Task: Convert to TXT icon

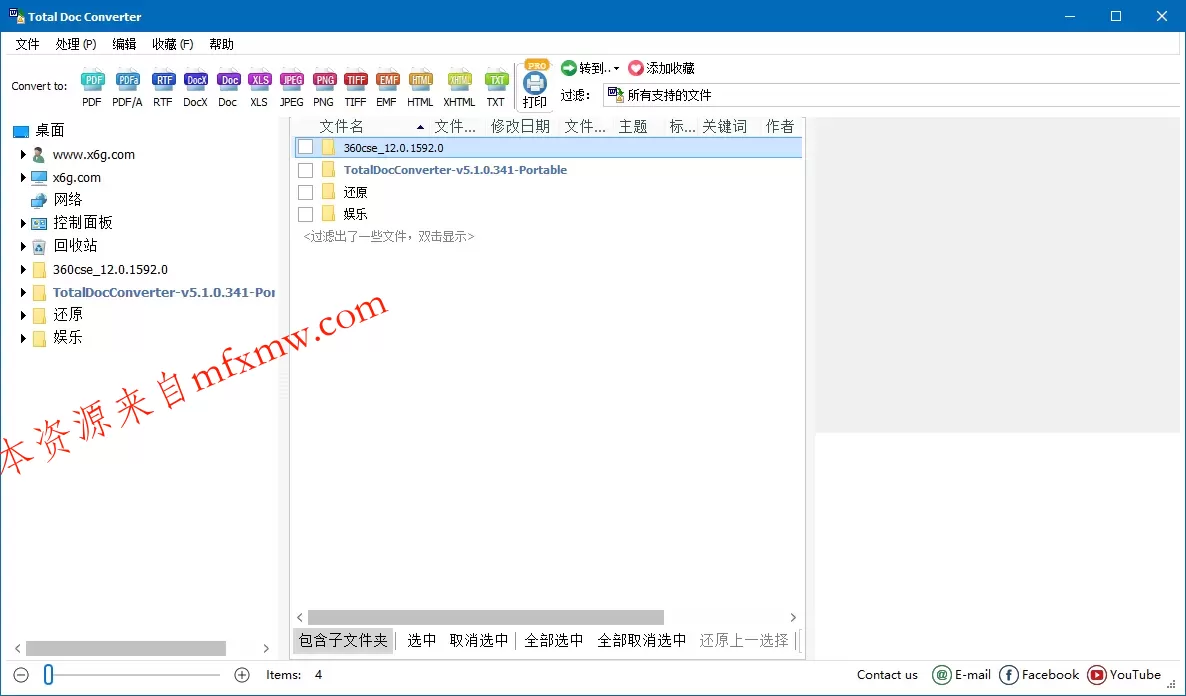Action: click(496, 80)
